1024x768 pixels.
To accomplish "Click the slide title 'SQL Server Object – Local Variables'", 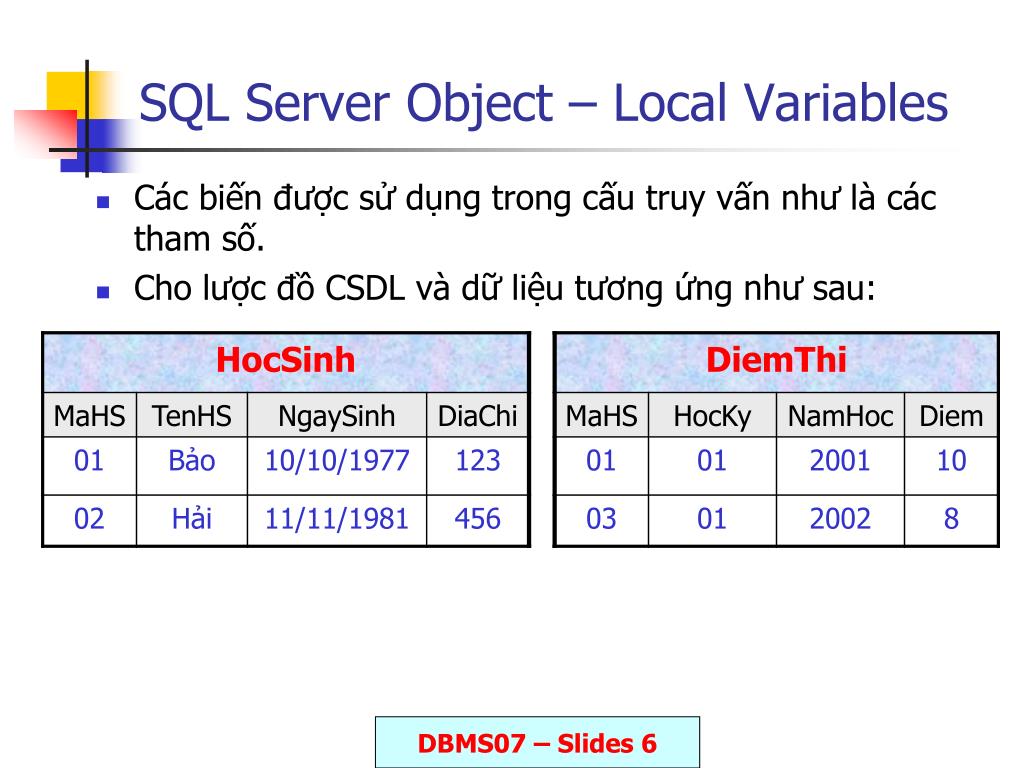I will (x=543, y=103).
